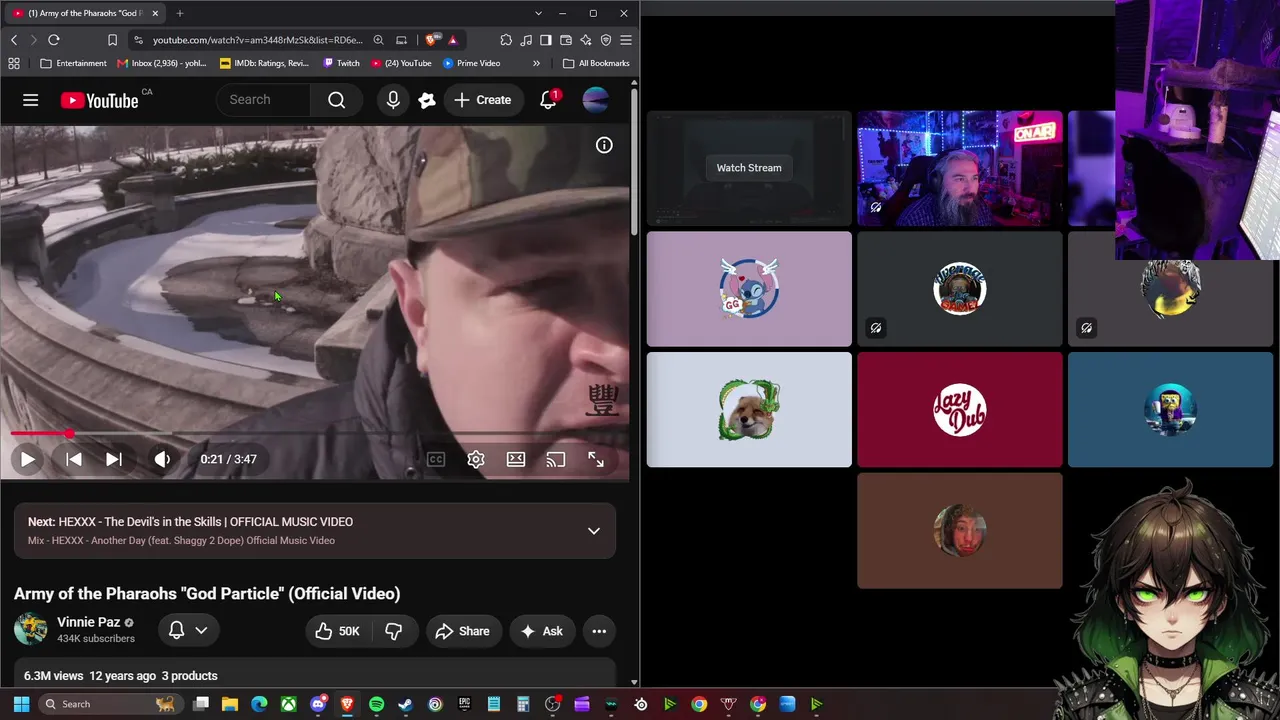Open the Twitch bookmark

tap(341, 63)
